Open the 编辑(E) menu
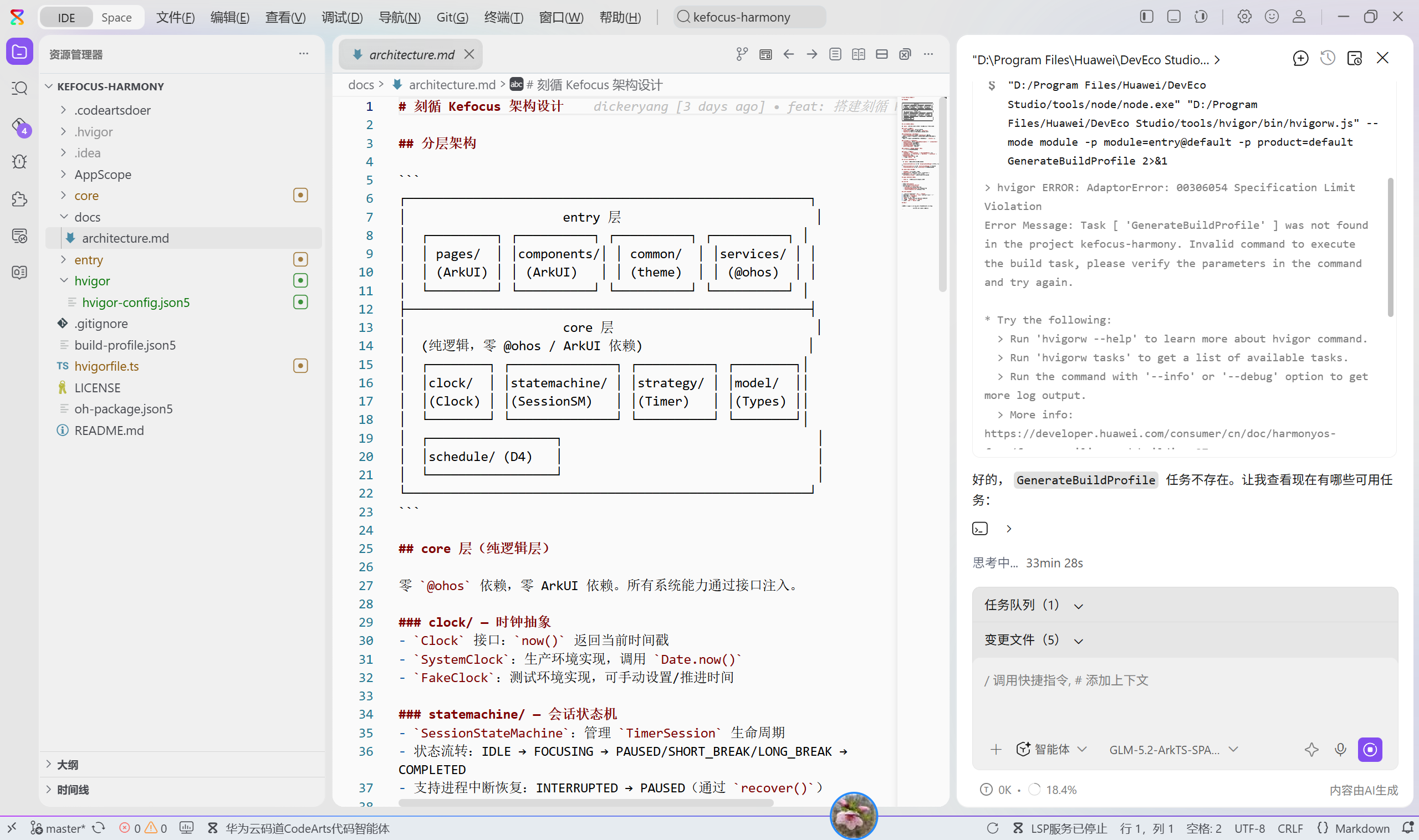This screenshot has width=1419, height=840. [x=229, y=18]
